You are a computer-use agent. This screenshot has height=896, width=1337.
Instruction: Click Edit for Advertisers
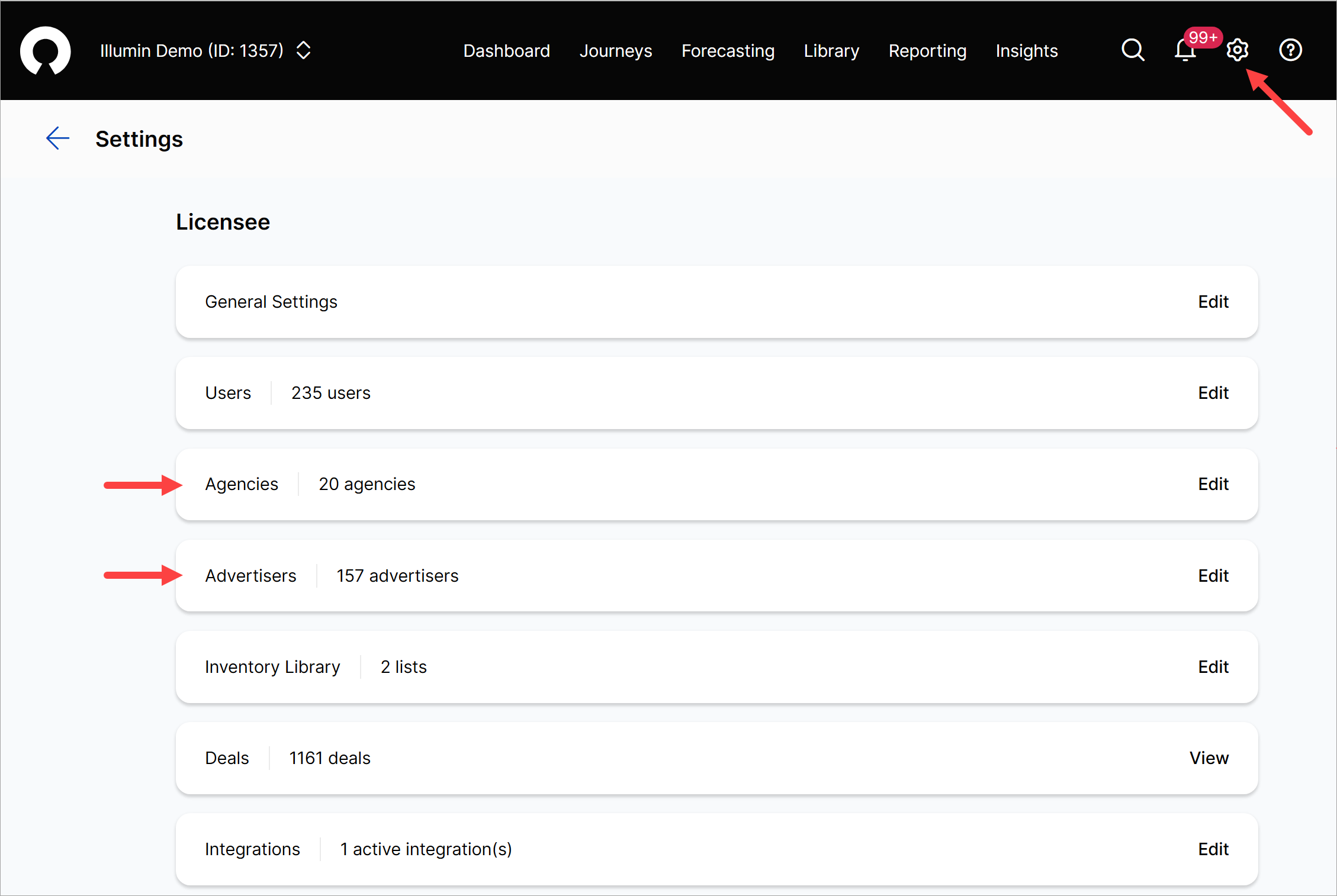pyautogui.click(x=1213, y=576)
